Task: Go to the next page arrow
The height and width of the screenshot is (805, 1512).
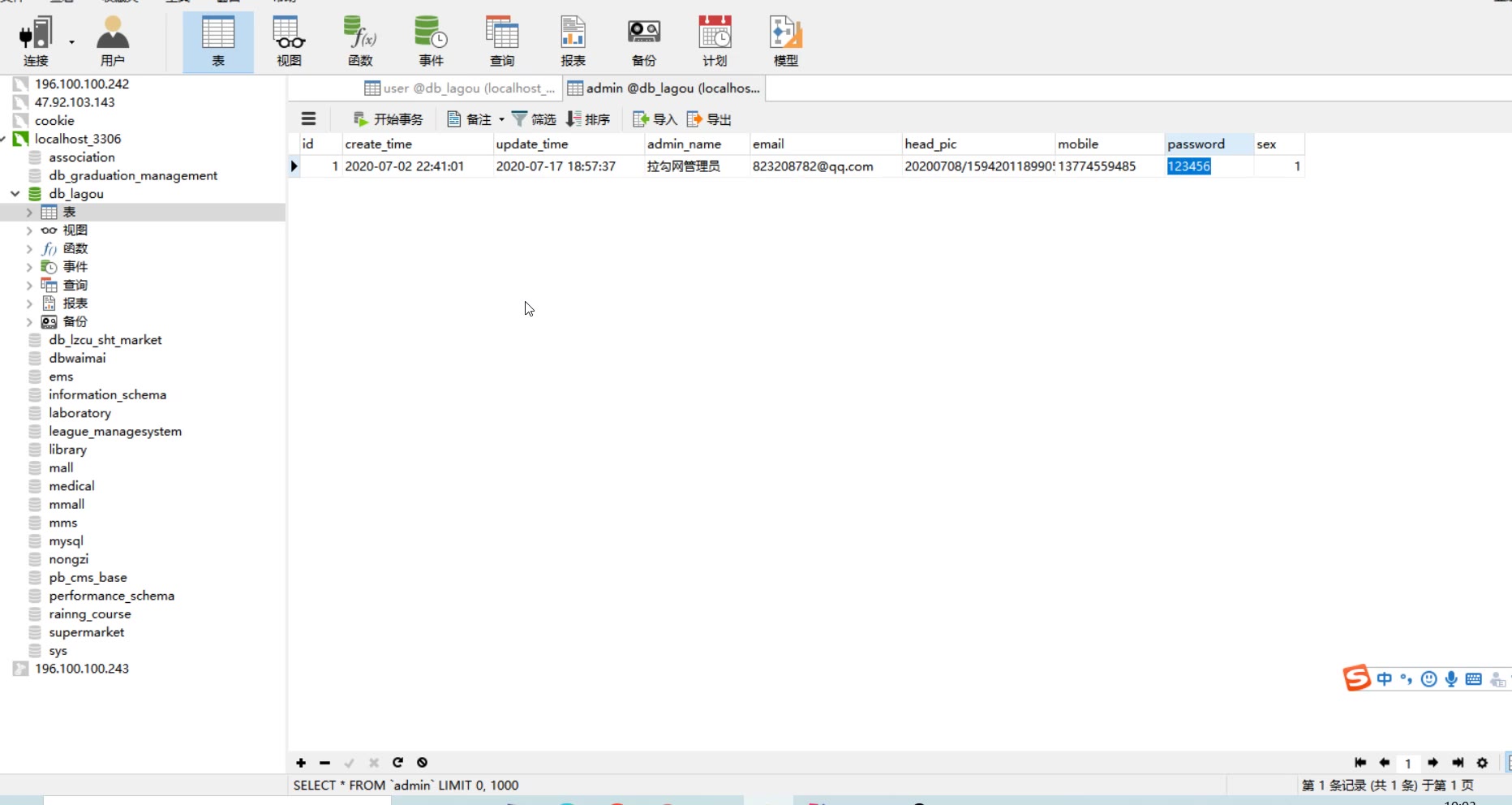Action: click(1433, 763)
